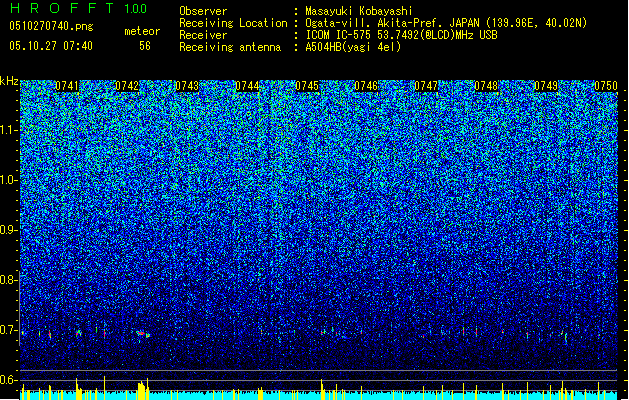Click the 0.7 kHz axis label
The height and width of the screenshot is (400, 629).
9,330
